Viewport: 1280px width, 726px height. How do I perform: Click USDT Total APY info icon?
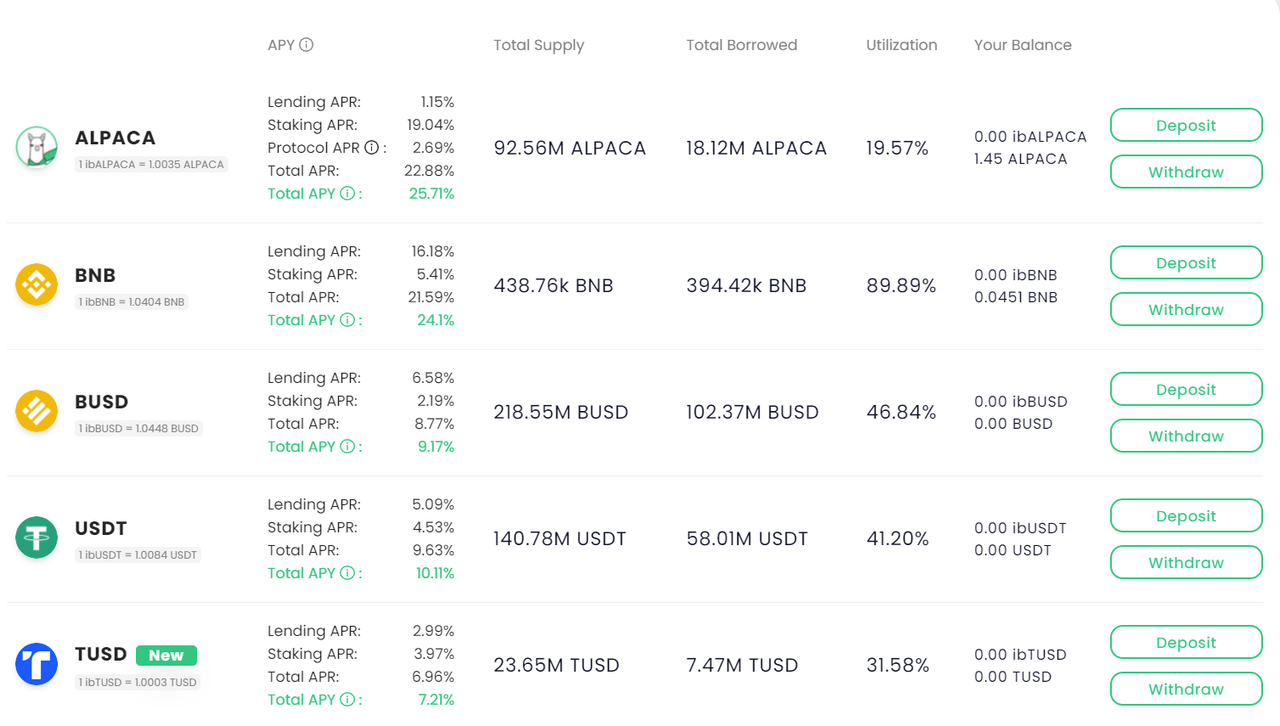347,573
